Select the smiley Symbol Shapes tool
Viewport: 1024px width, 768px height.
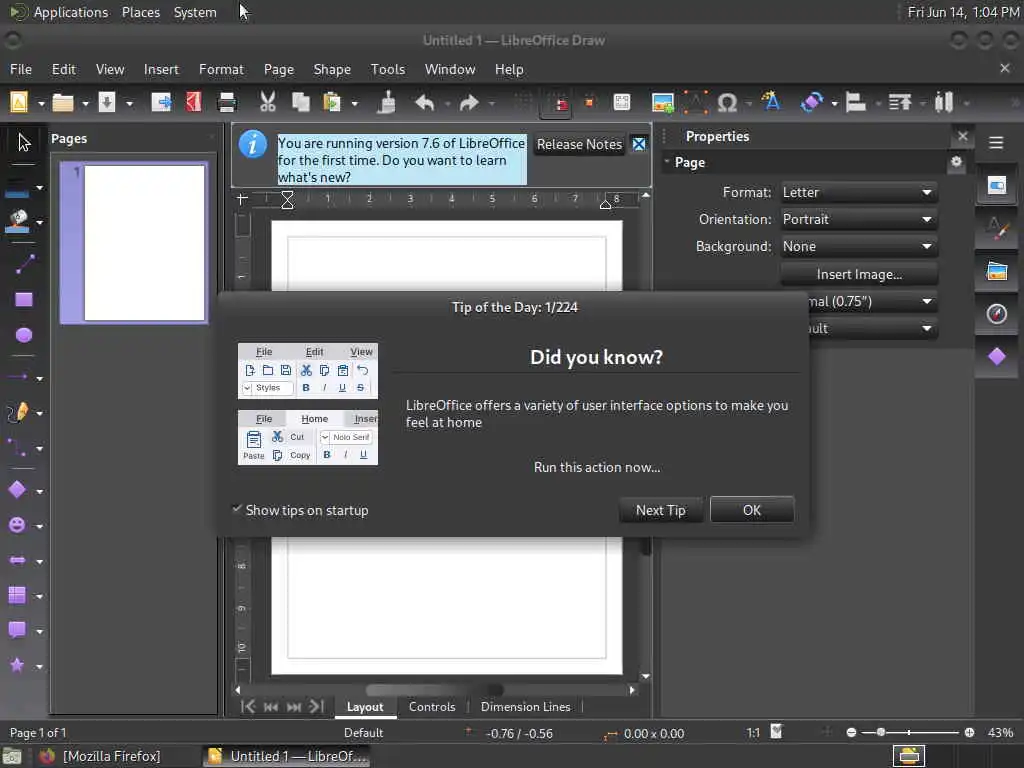point(17,525)
